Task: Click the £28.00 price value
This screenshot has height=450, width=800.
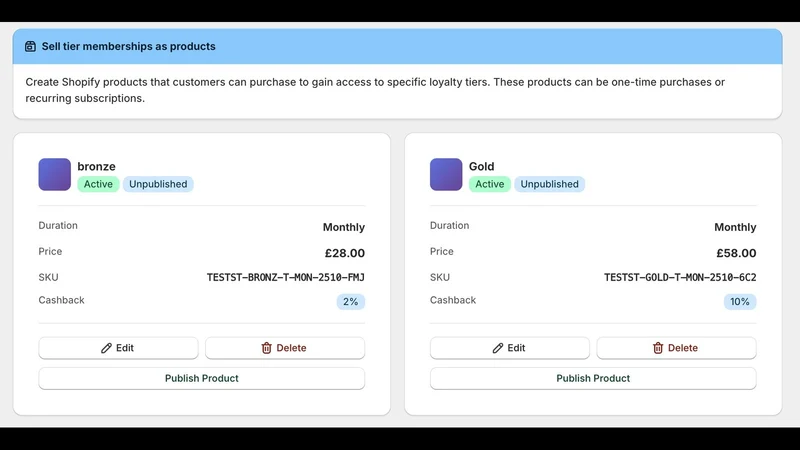Action: click(345, 253)
